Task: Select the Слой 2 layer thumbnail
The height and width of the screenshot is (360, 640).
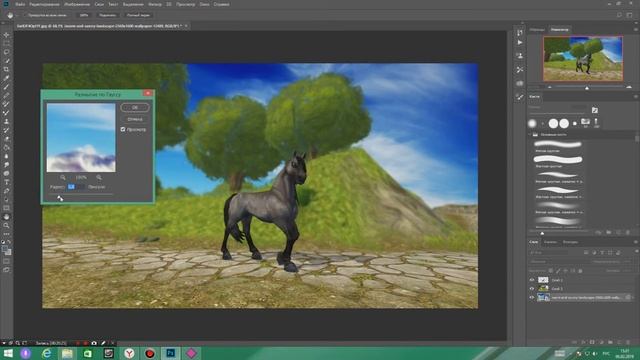Action: point(543,280)
